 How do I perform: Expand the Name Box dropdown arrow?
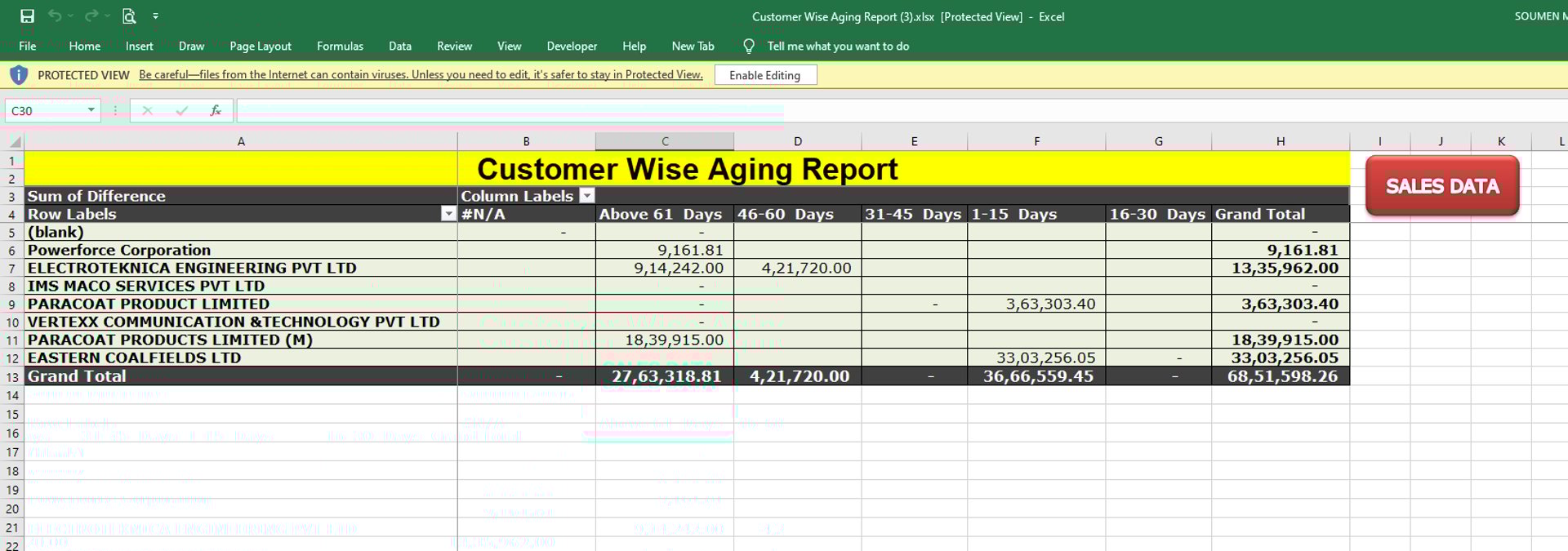[91, 110]
